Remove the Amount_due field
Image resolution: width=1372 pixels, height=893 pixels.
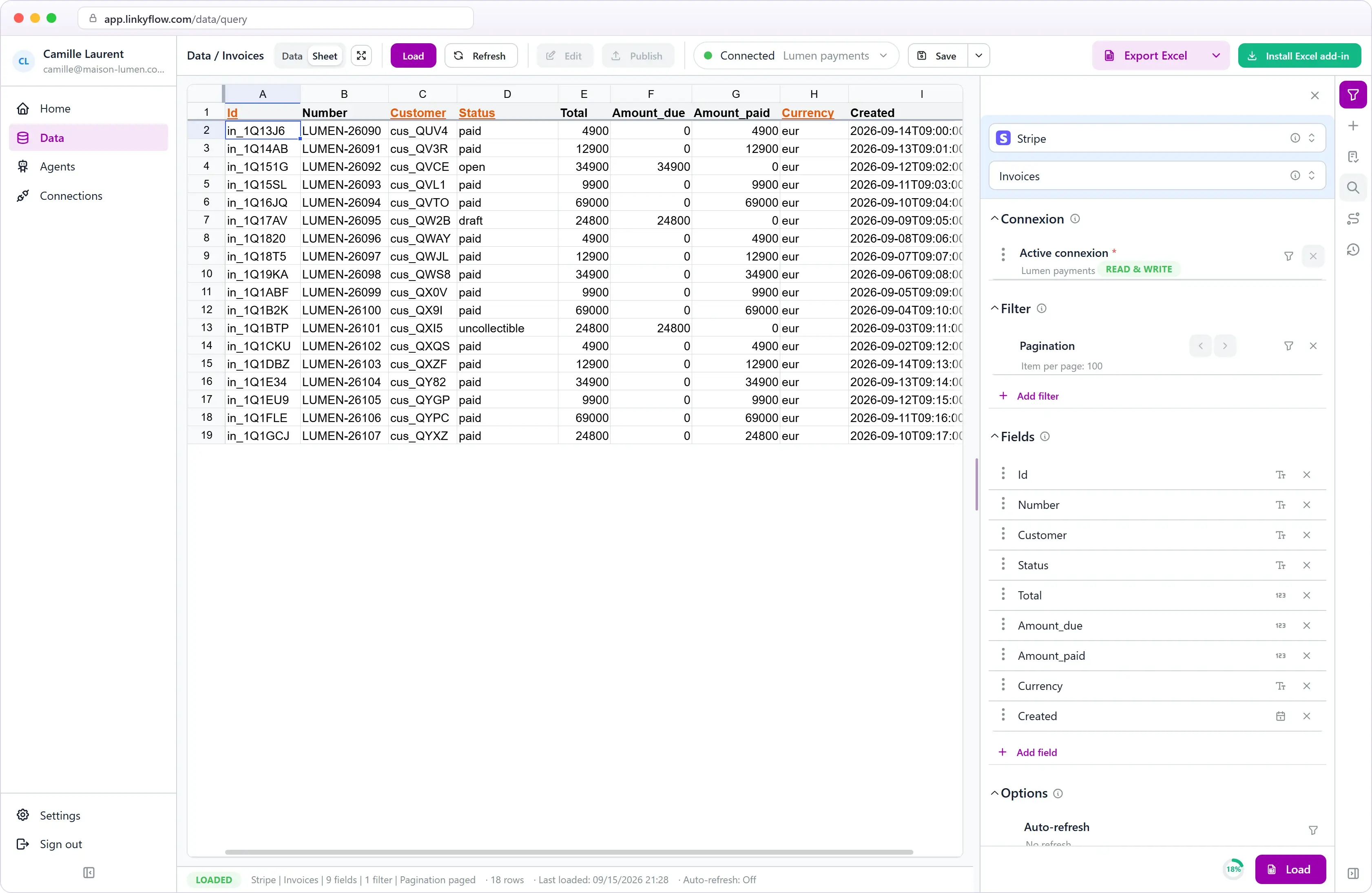coord(1306,626)
